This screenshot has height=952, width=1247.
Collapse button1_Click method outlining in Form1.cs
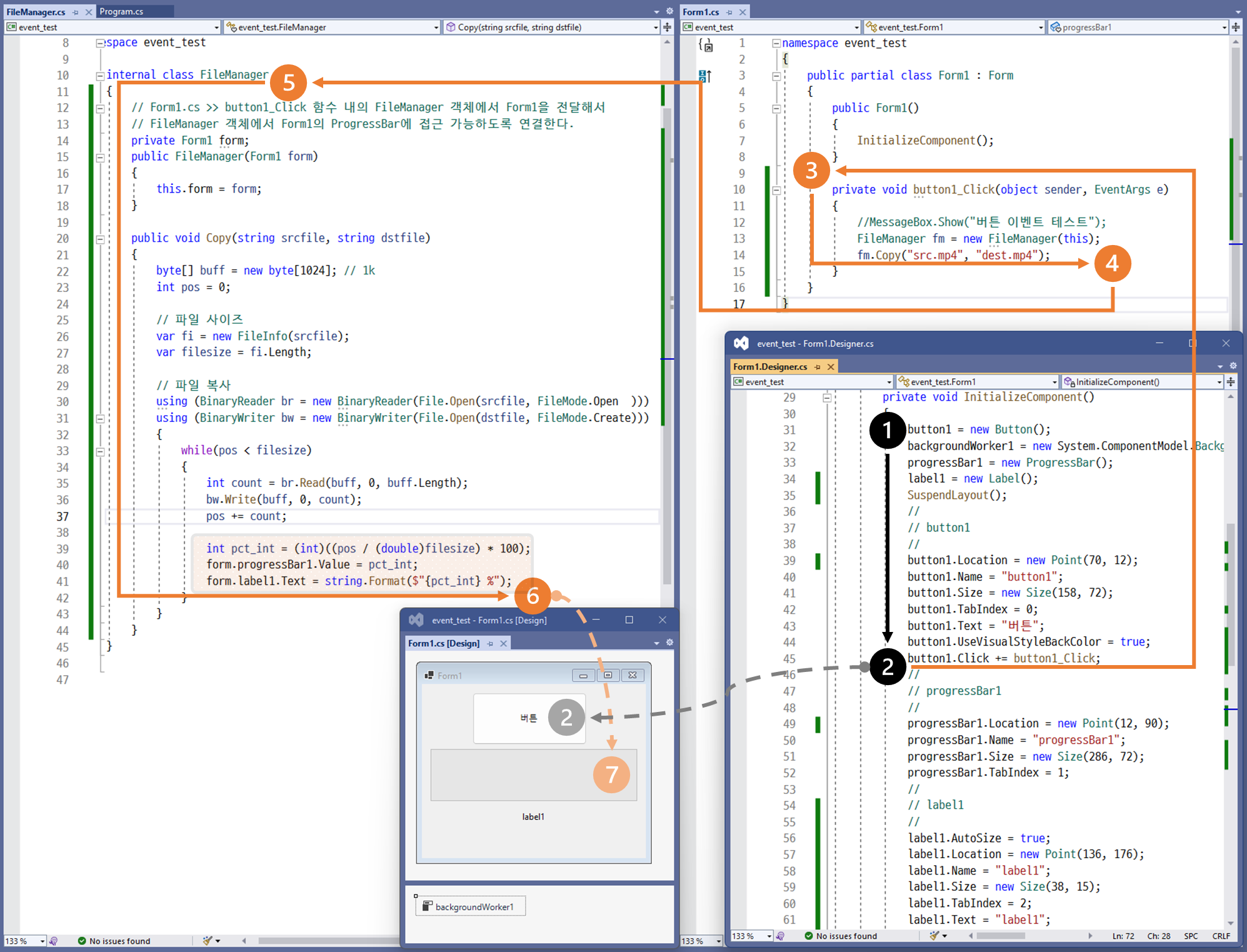pos(776,190)
